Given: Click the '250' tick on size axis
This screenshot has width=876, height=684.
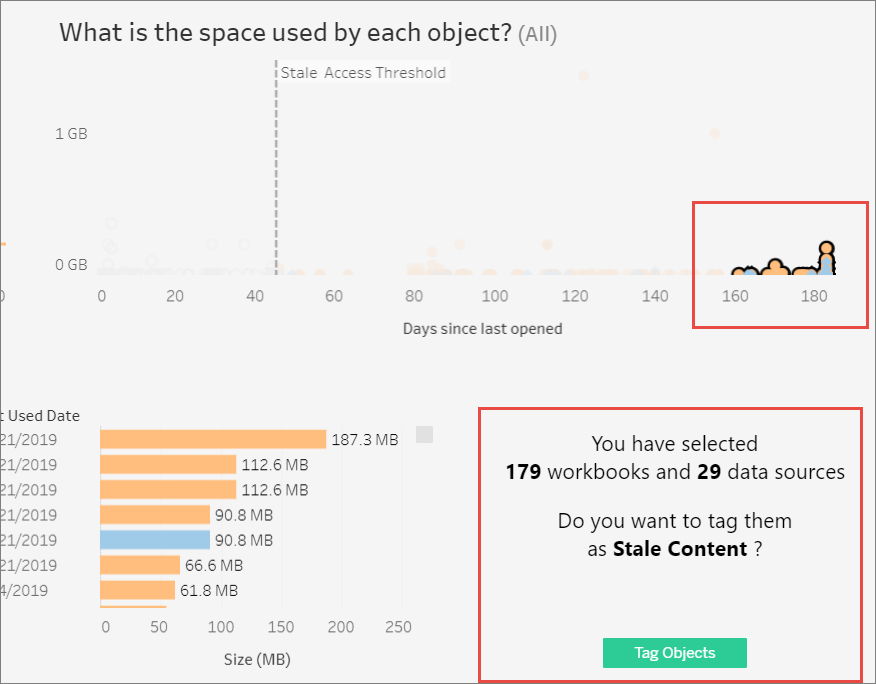Looking at the screenshot, I should tap(398, 627).
